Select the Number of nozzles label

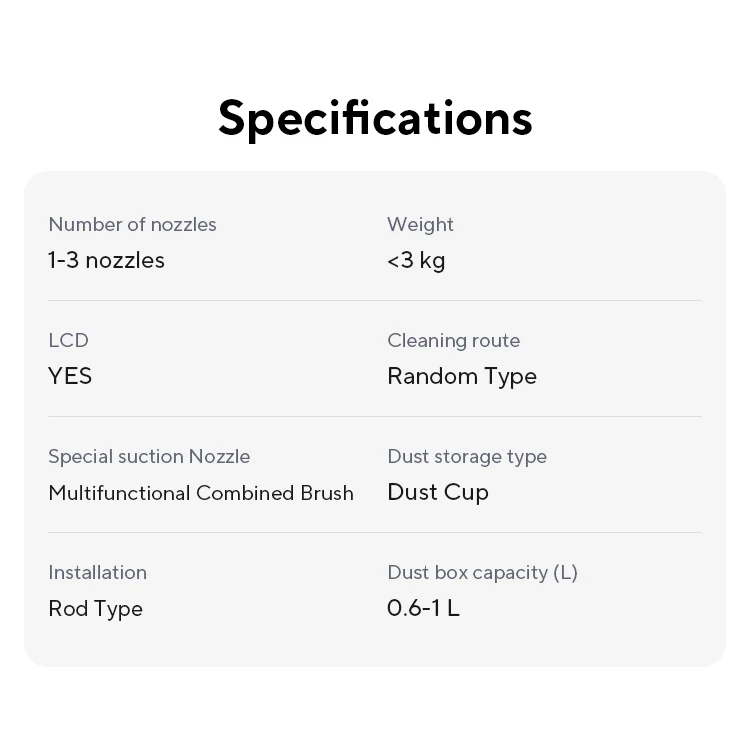point(132,224)
